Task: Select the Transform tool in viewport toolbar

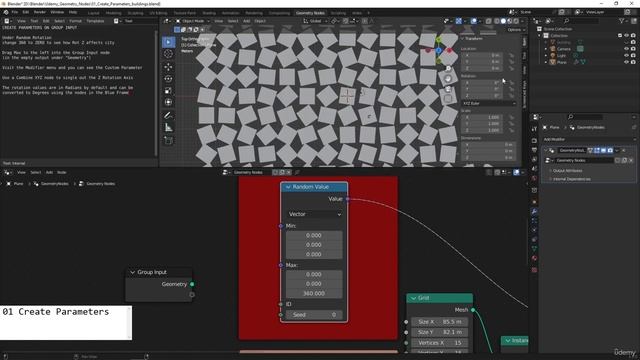Action: 168,102
